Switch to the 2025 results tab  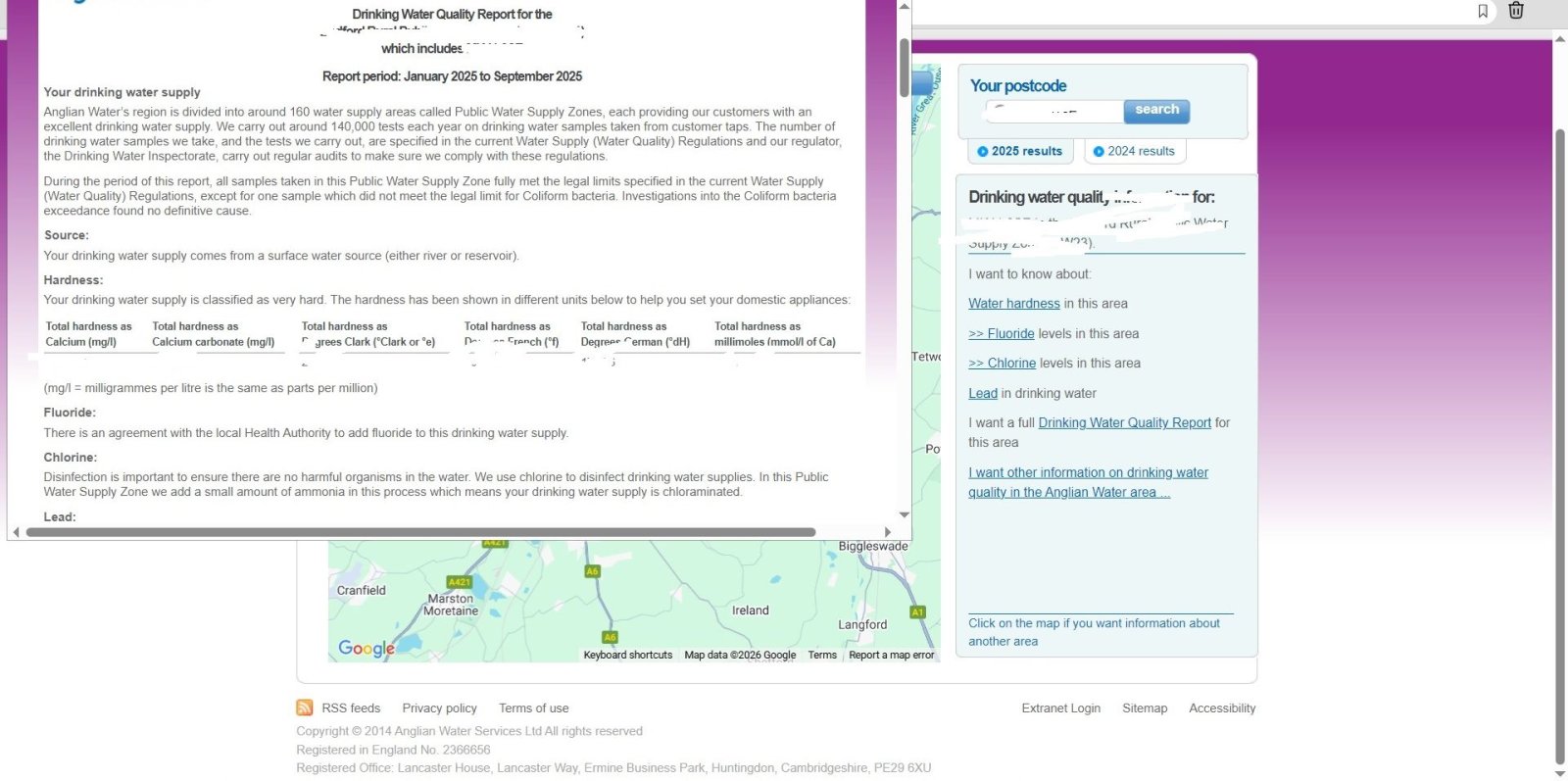pyautogui.click(x=1019, y=151)
